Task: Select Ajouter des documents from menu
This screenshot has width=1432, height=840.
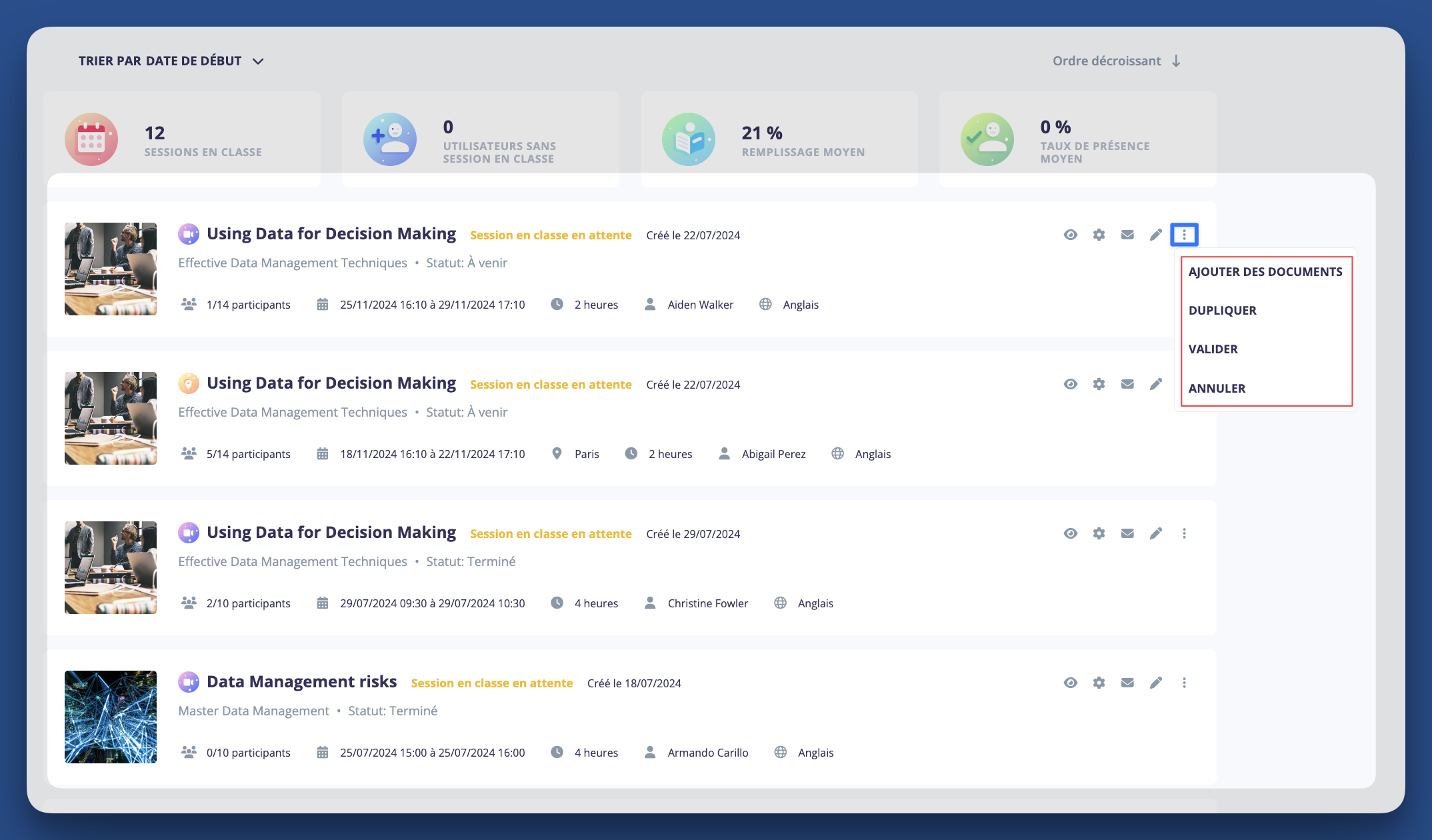Action: (1265, 272)
